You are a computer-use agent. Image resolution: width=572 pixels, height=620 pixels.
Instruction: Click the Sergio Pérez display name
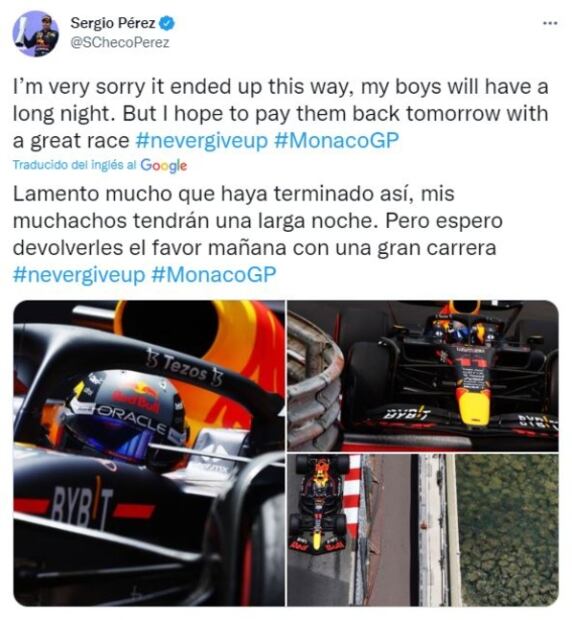pos(113,23)
